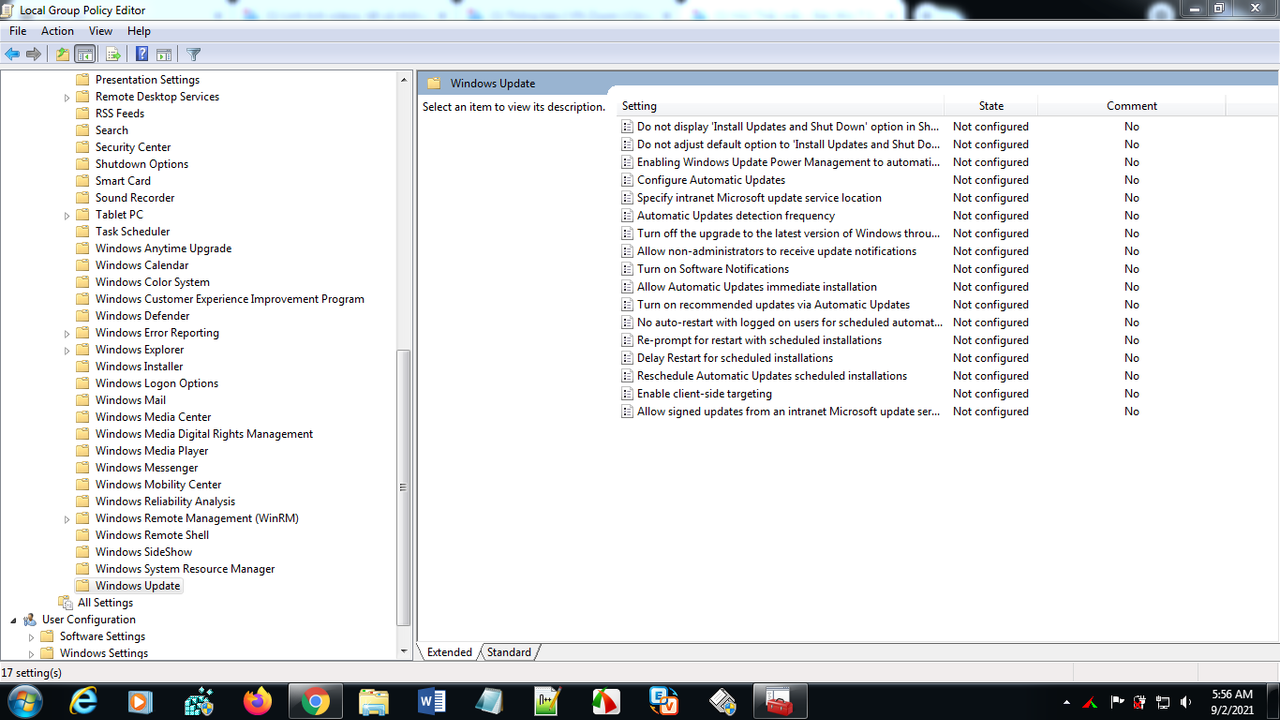
Task: Select the Windows Defender folder
Action: [142, 316]
